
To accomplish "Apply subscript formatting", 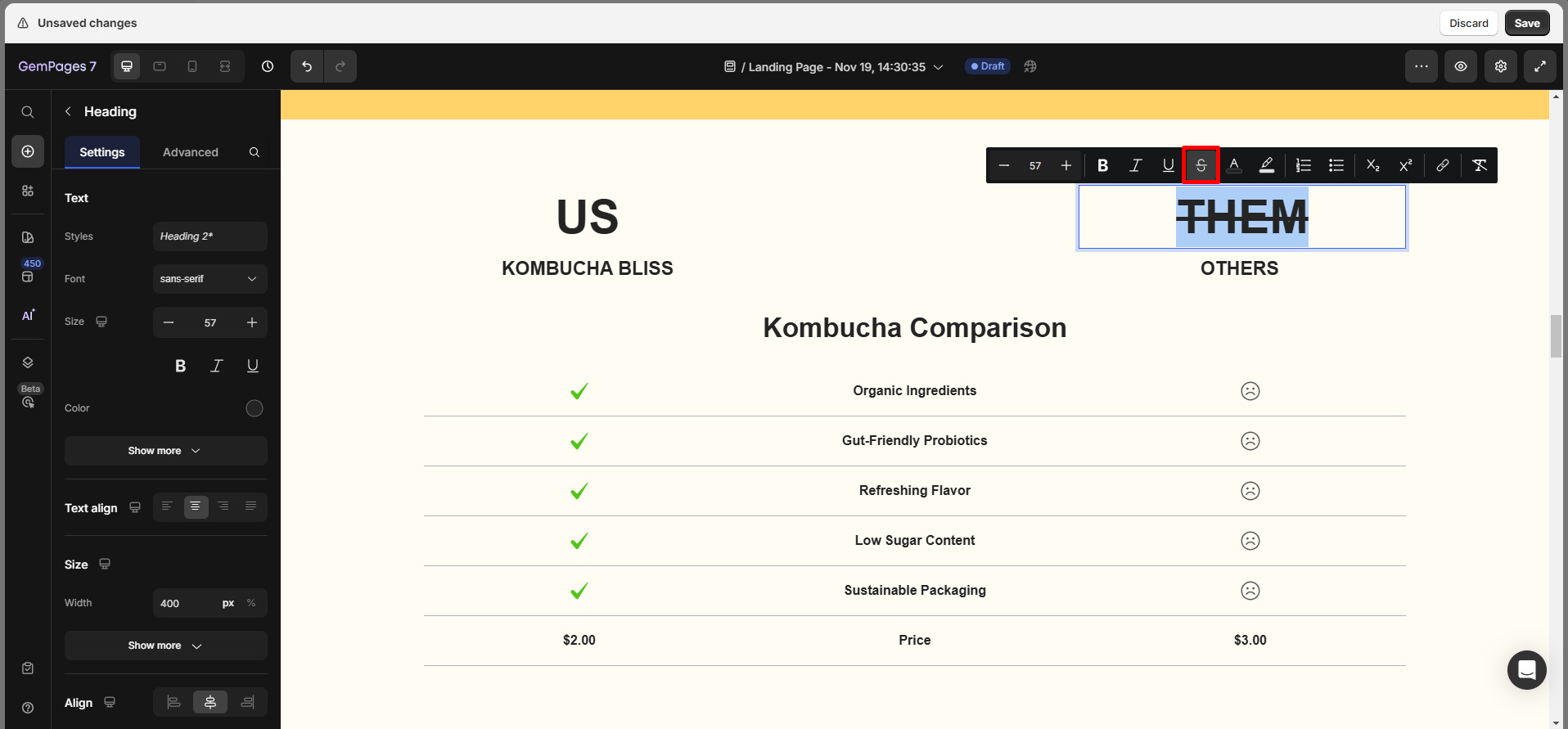I will [x=1372, y=165].
